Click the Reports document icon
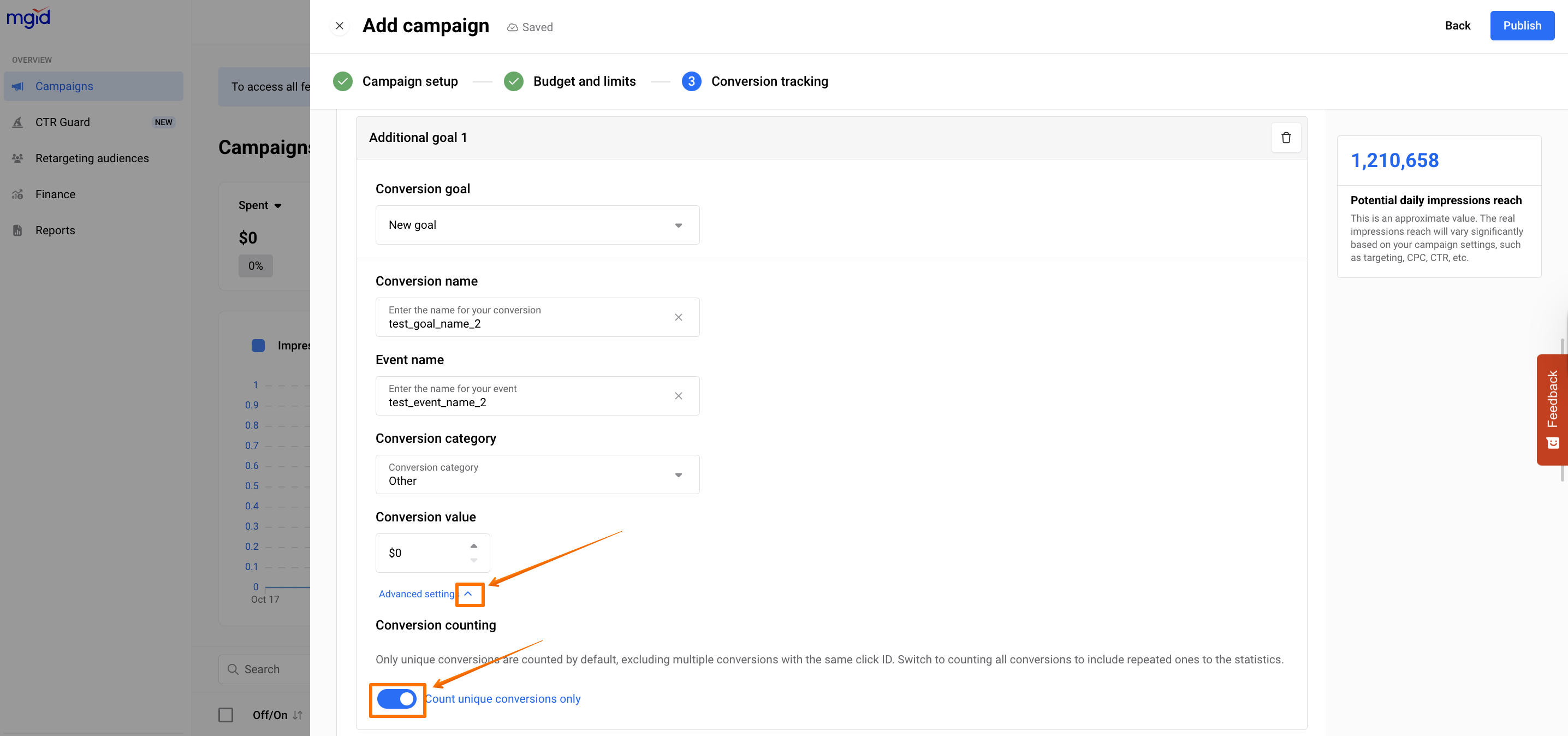 (17, 230)
